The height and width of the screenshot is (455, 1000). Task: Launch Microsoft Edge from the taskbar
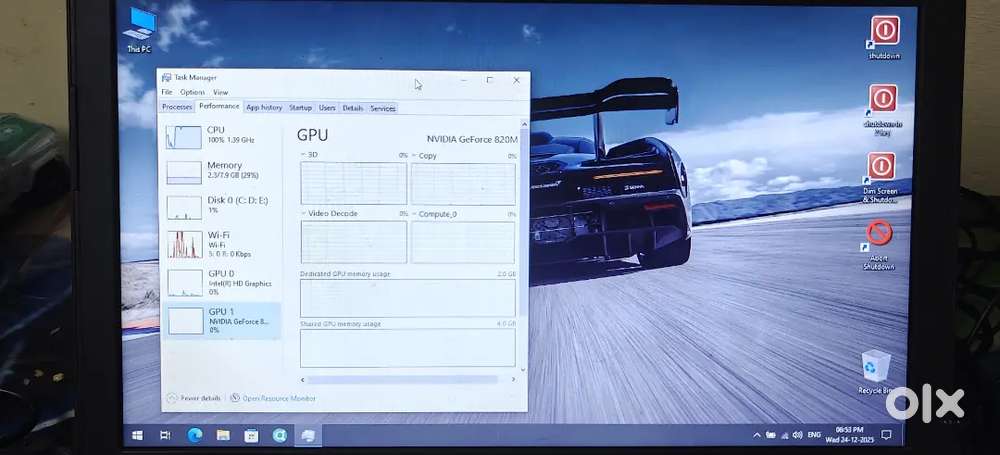click(195, 435)
